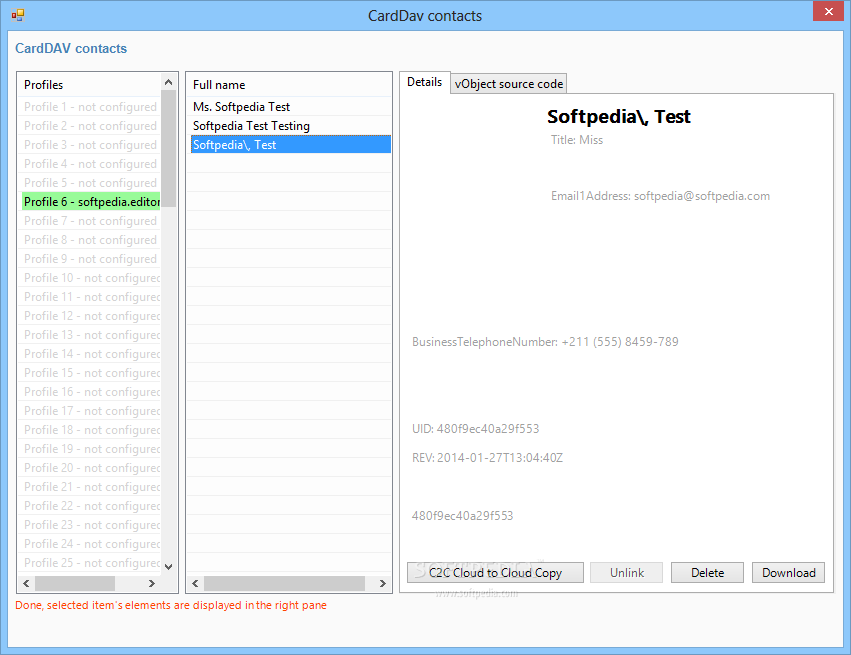851x655 pixels.
Task: Click the Unlink button
Action: point(626,573)
